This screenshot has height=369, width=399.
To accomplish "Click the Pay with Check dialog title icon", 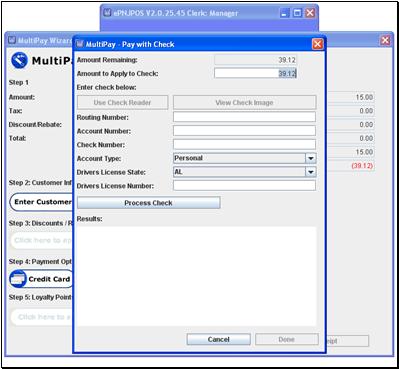I will click(x=79, y=44).
